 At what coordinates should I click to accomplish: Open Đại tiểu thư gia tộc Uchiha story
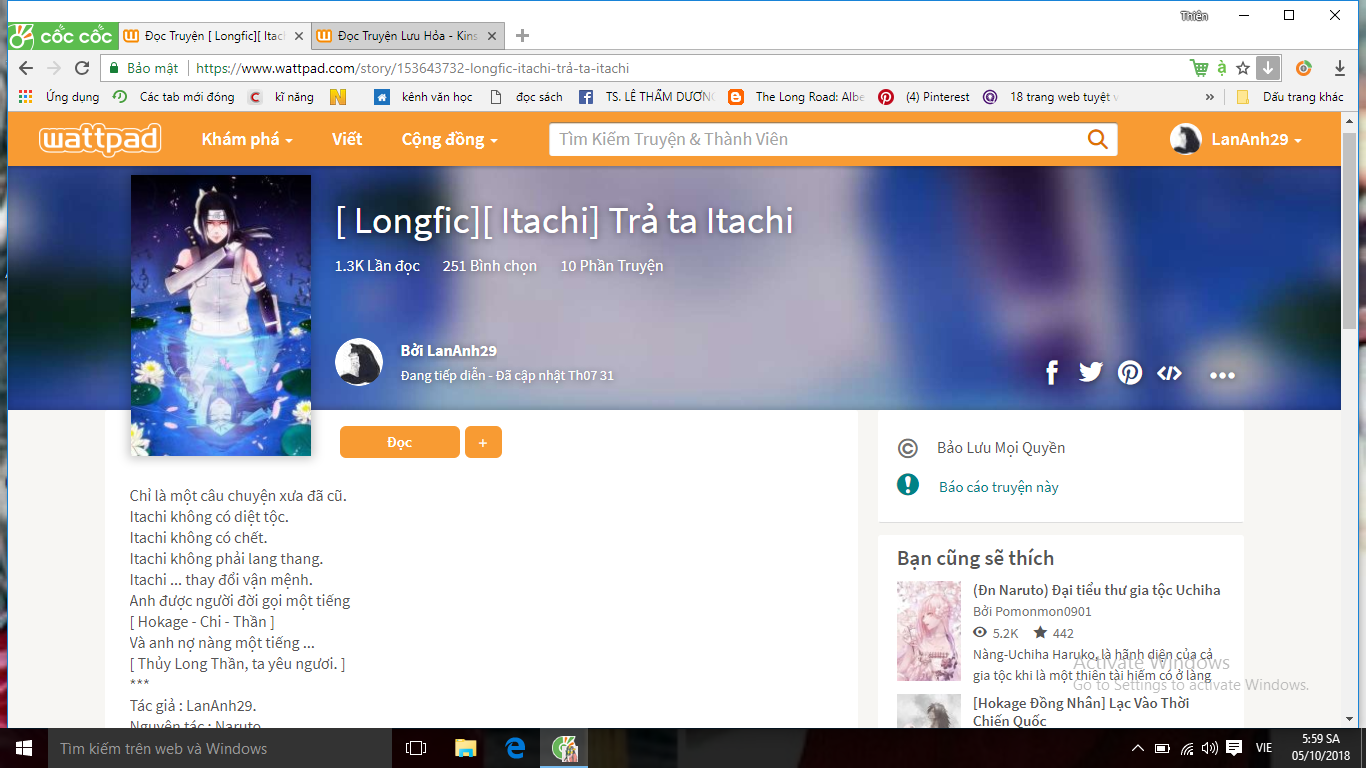[x=1096, y=590]
